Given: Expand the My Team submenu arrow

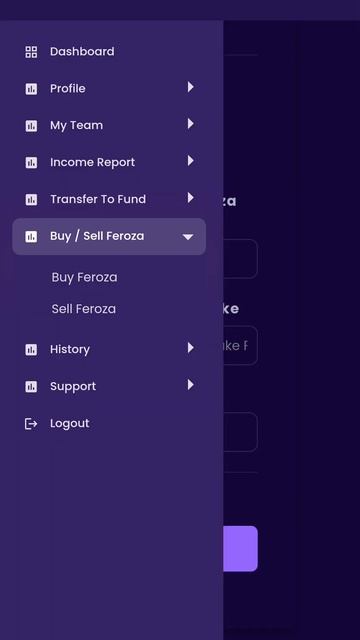Looking at the screenshot, I should tap(190, 124).
